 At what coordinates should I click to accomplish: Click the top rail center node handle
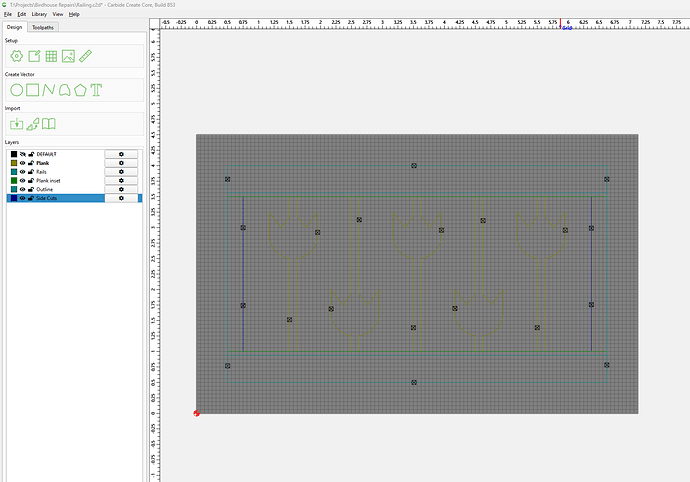coord(414,166)
